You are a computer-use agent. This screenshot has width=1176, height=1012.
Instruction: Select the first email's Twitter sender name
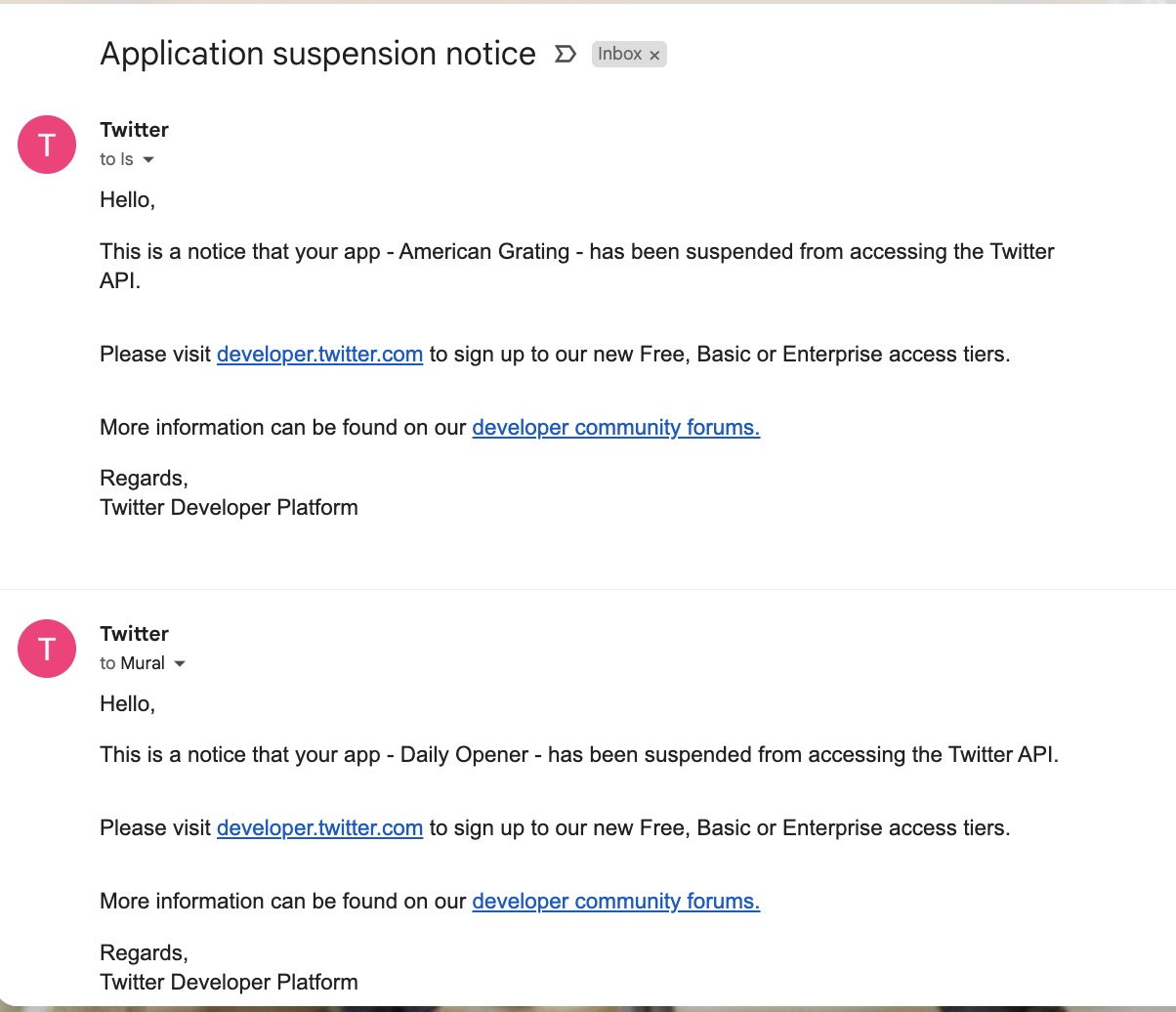pyautogui.click(x=134, y=130)
